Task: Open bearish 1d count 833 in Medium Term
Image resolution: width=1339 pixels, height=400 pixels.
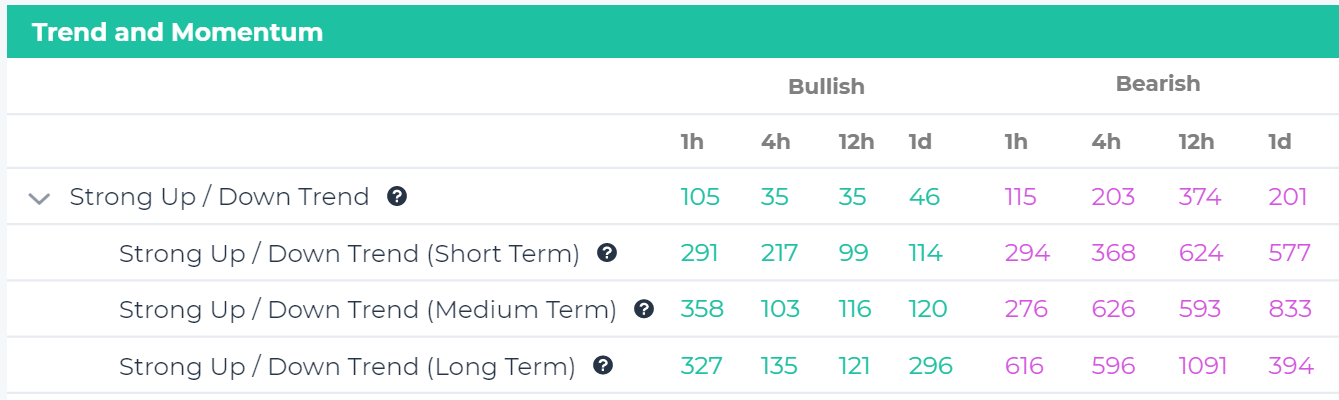Action: click(x=1290, y=309)
